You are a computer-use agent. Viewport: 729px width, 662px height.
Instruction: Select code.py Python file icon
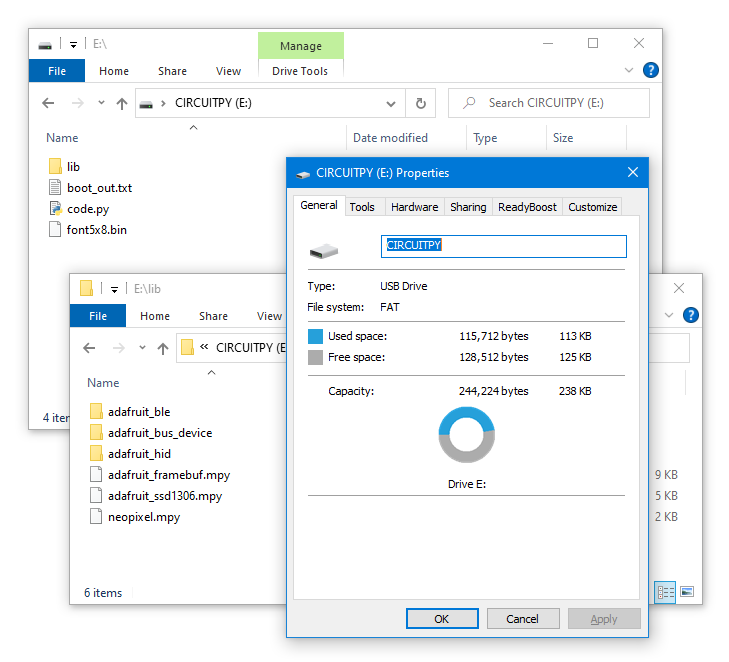(55, 209)
